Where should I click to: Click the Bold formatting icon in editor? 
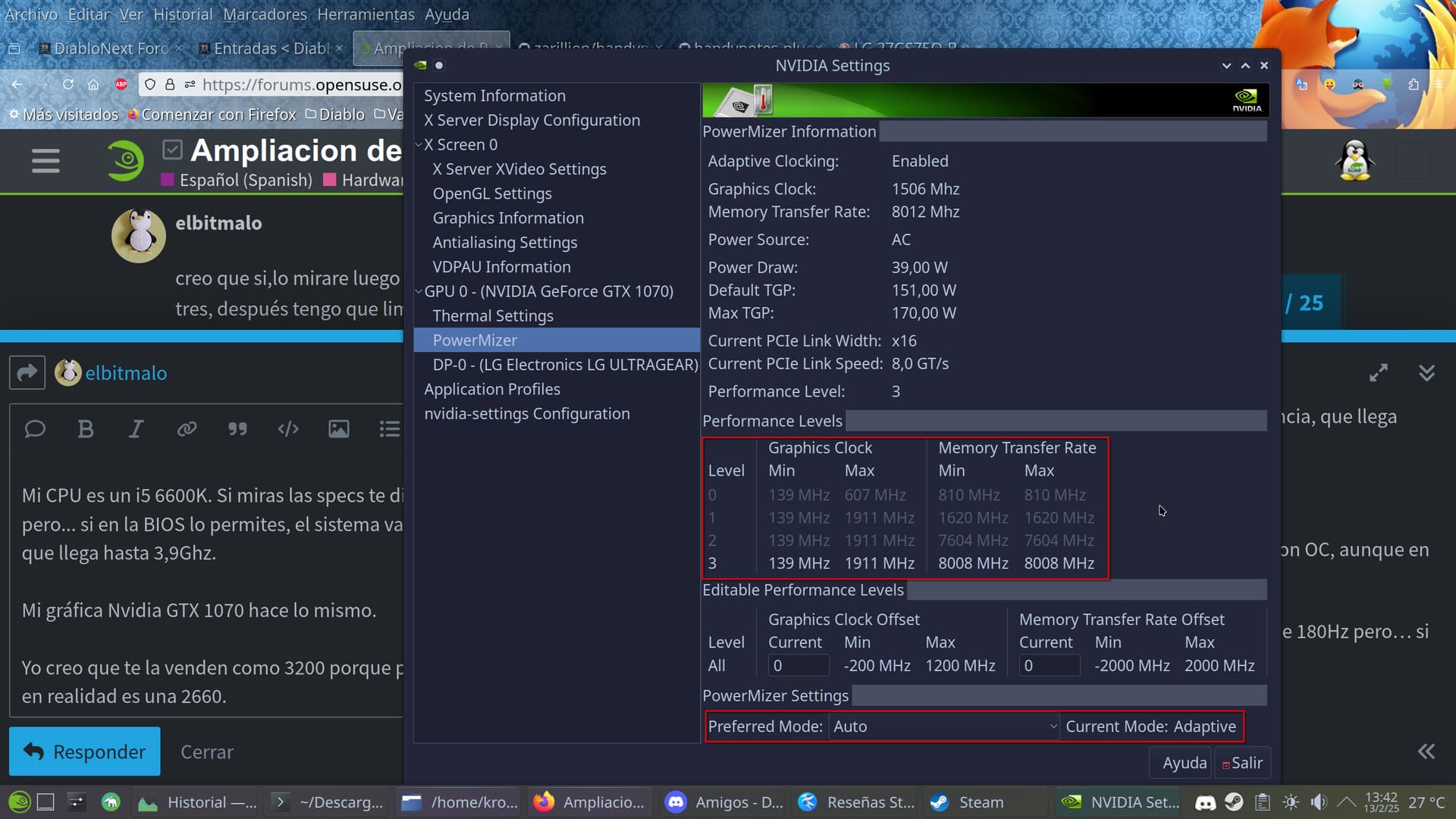[86, 429]
